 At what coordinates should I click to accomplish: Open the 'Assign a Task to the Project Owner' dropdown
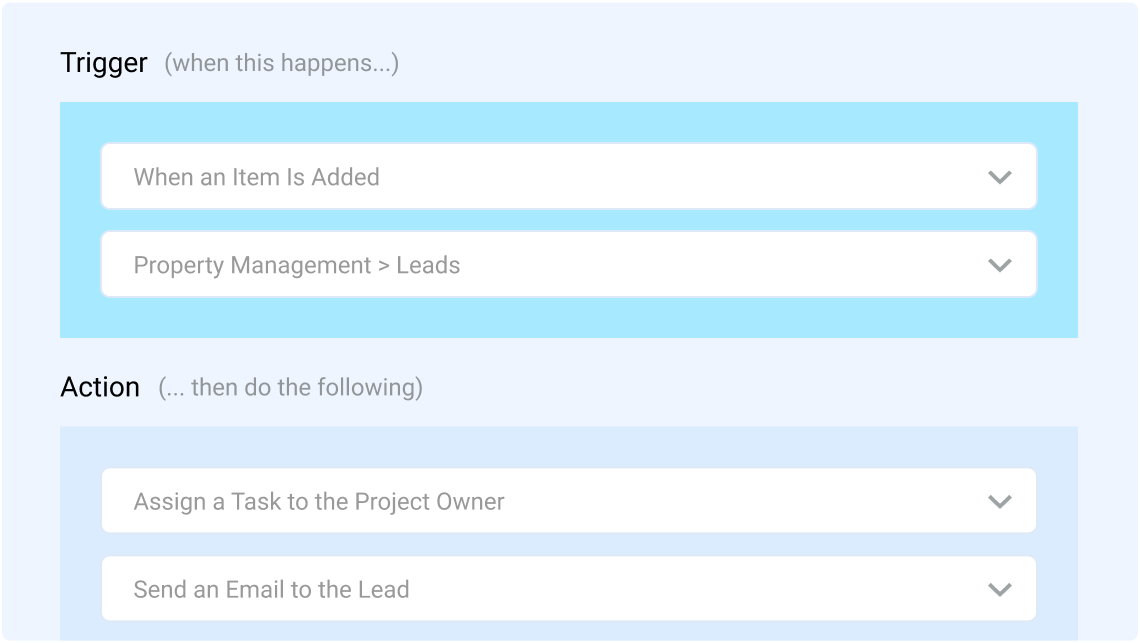coord(568,501)
